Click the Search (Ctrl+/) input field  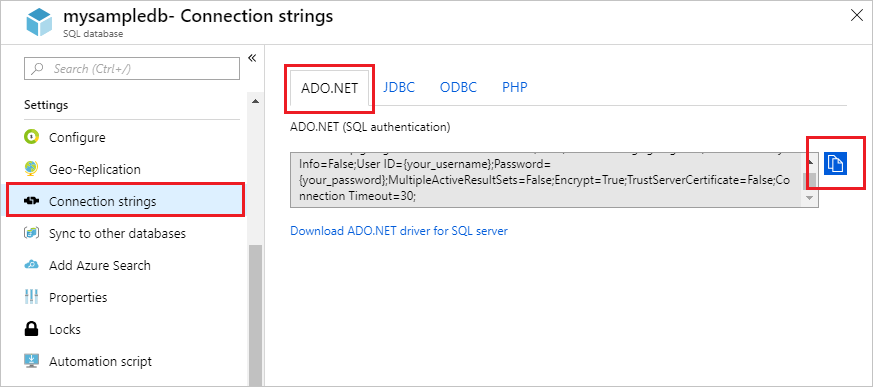132,68
